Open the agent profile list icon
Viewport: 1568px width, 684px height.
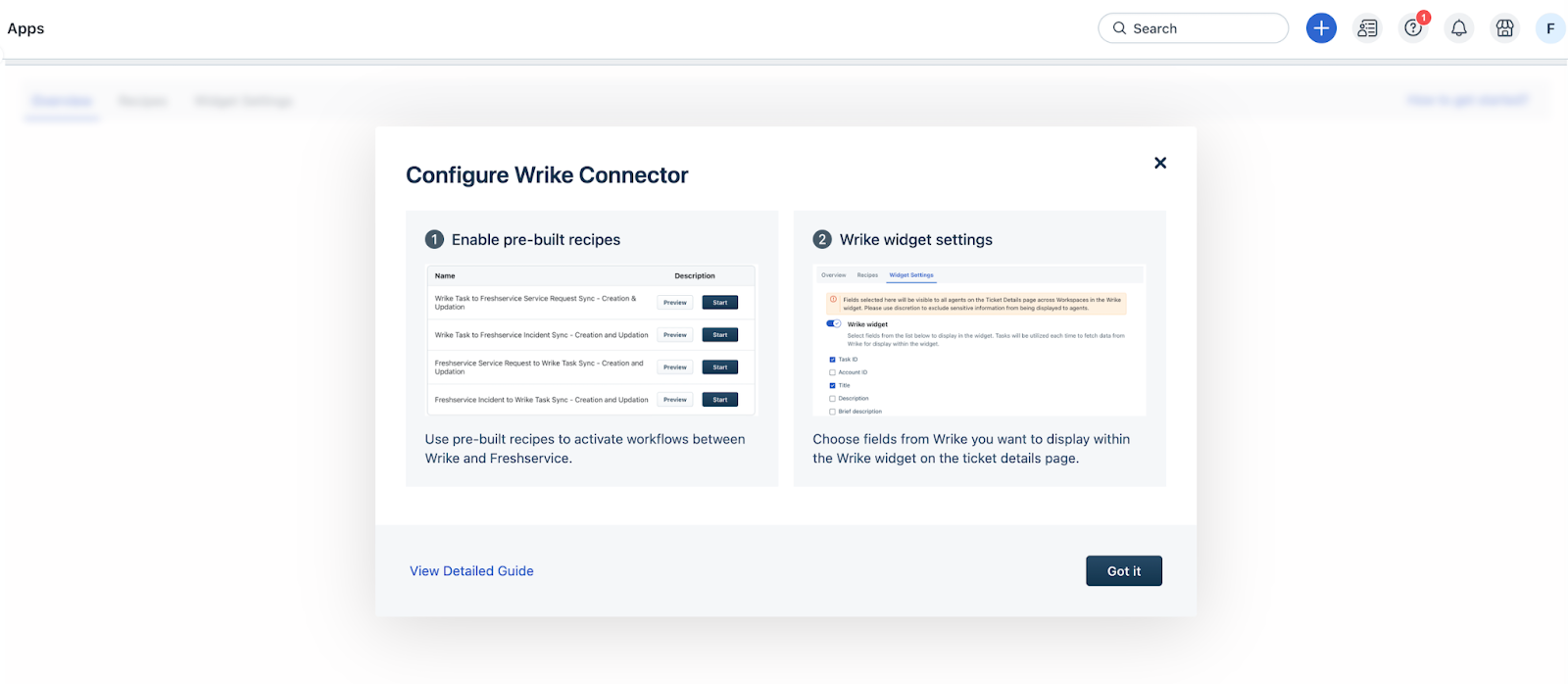point(1367,28)
